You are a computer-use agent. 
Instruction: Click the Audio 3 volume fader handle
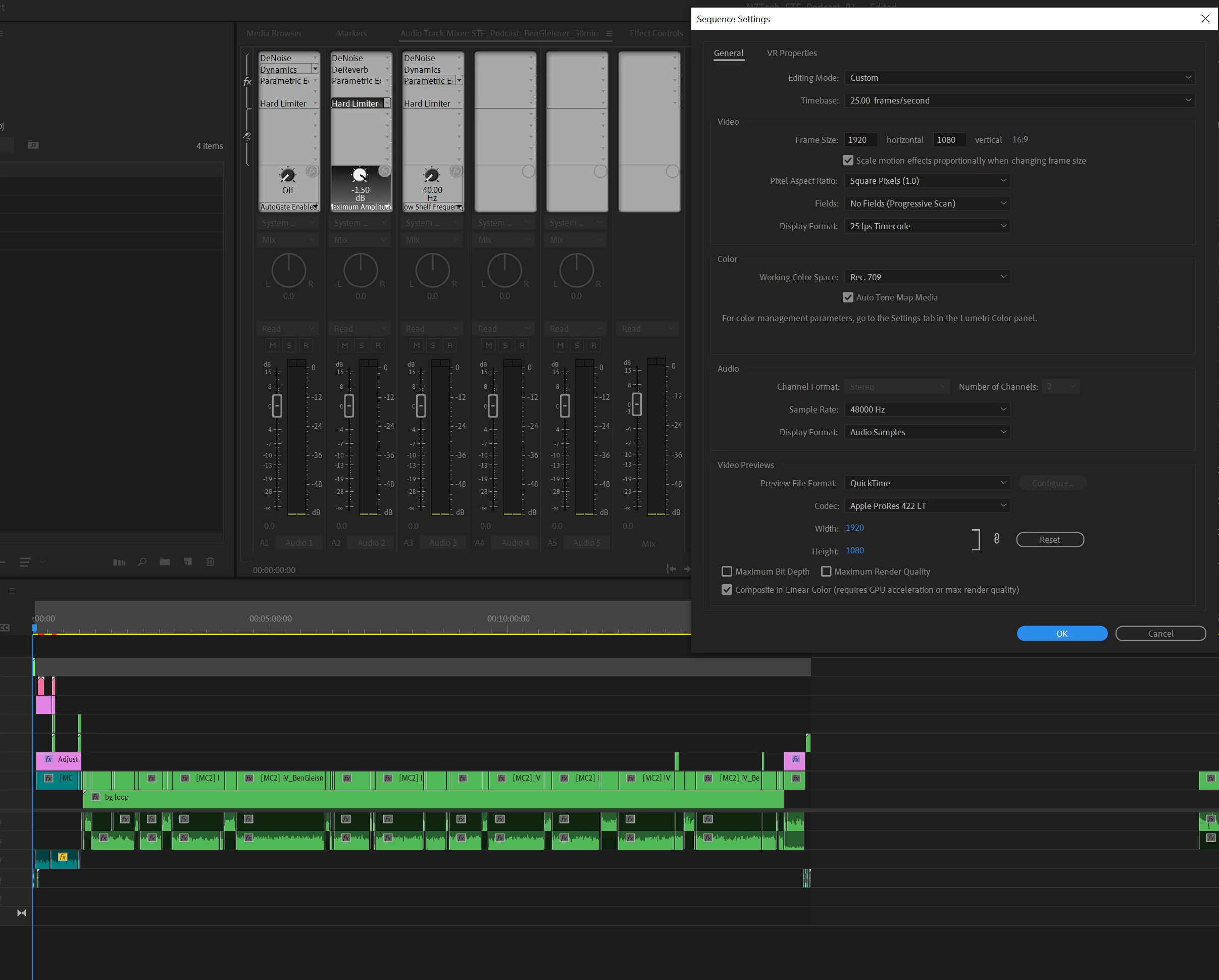[421, 406]
